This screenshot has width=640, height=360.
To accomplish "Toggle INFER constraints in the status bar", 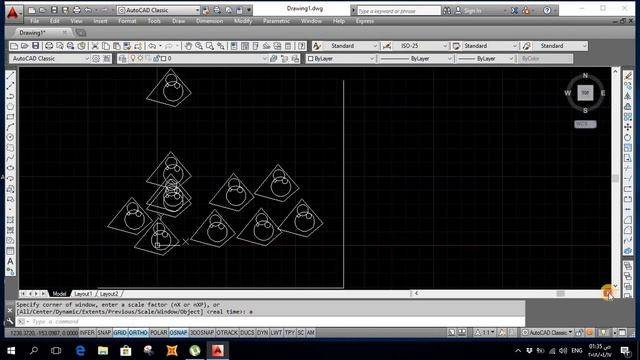I will 87,333.
